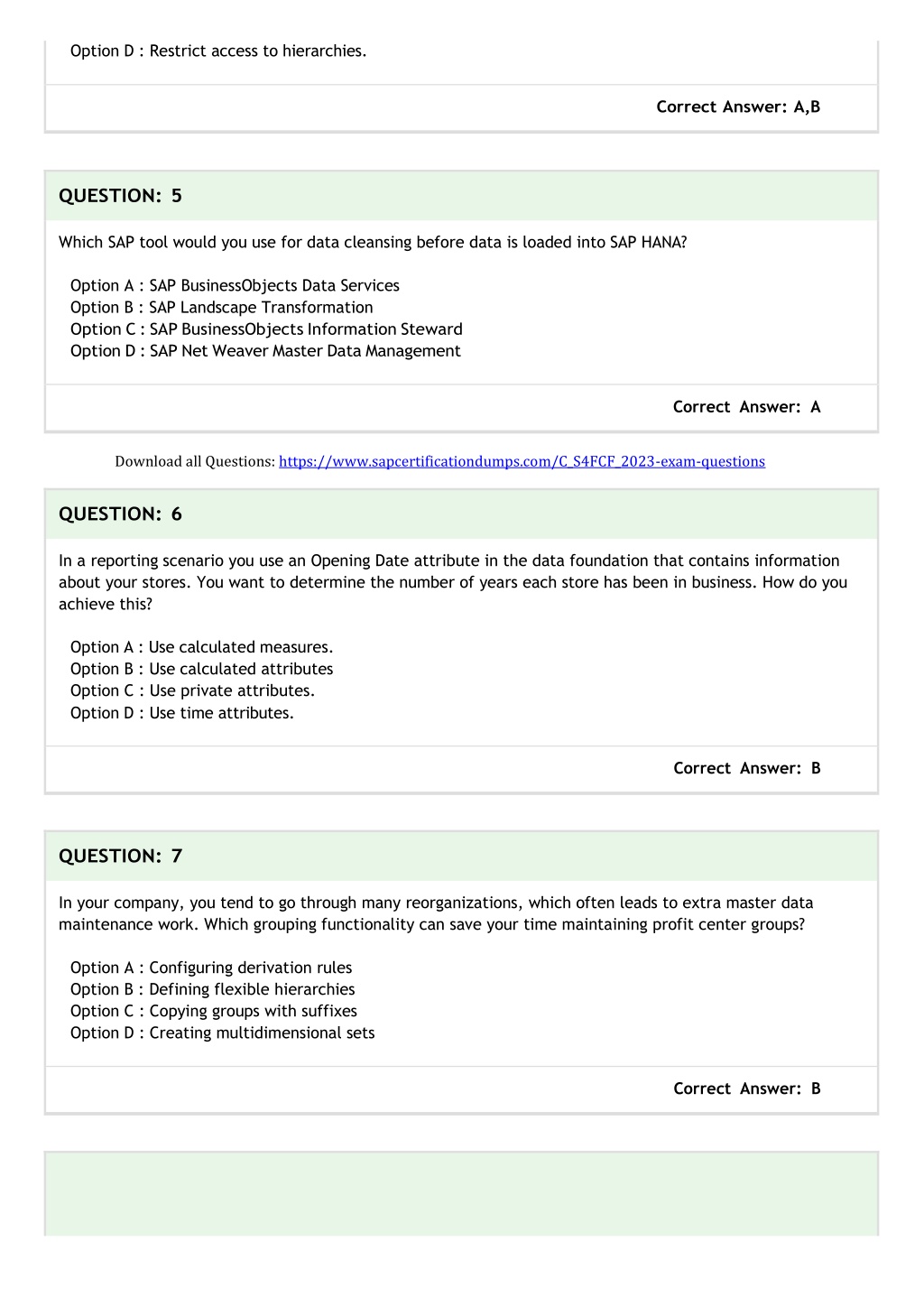Select Option A Configuring derivation rules
The image size is (924, 1306).
coord(211,968)
